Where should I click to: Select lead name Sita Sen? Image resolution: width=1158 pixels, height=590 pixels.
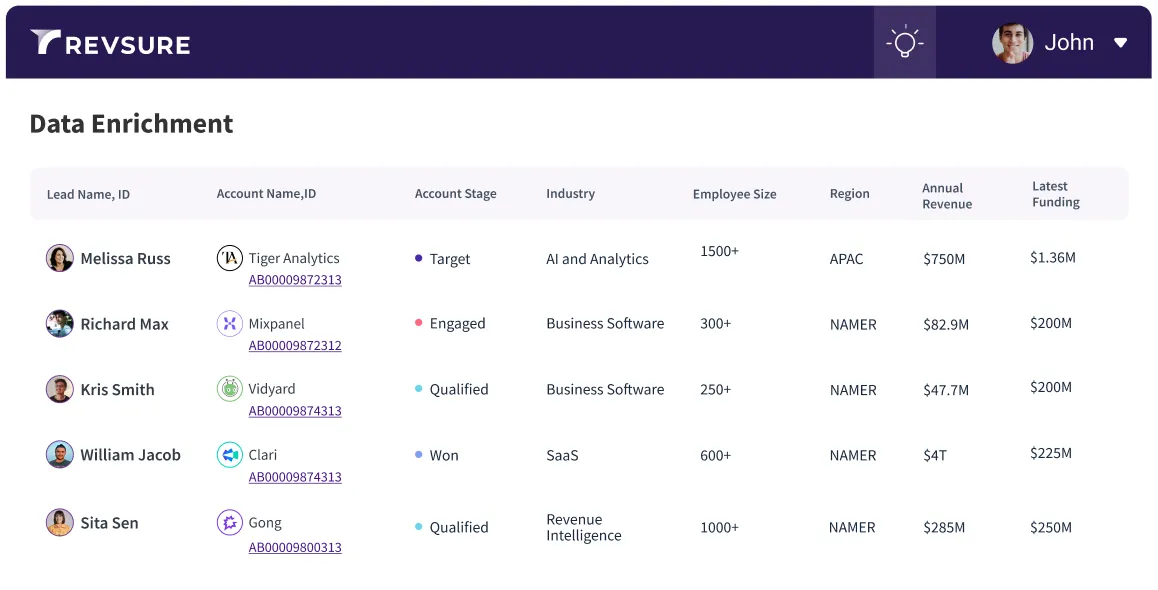109,523
